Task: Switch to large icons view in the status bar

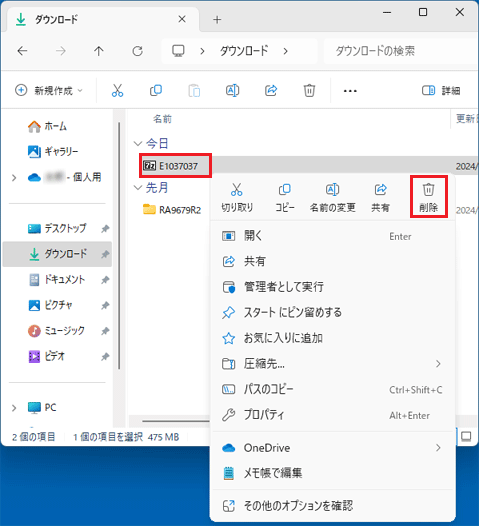Action: [466, 436]
